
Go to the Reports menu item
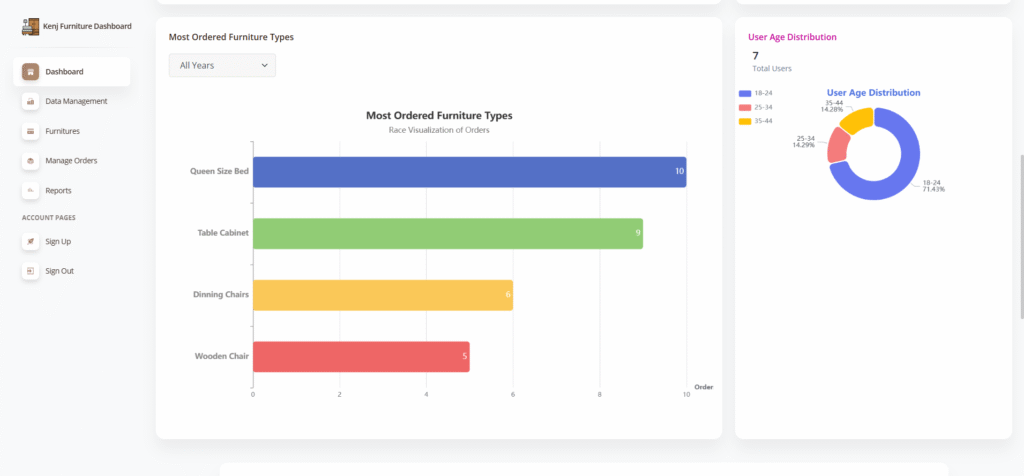[59, 190]
